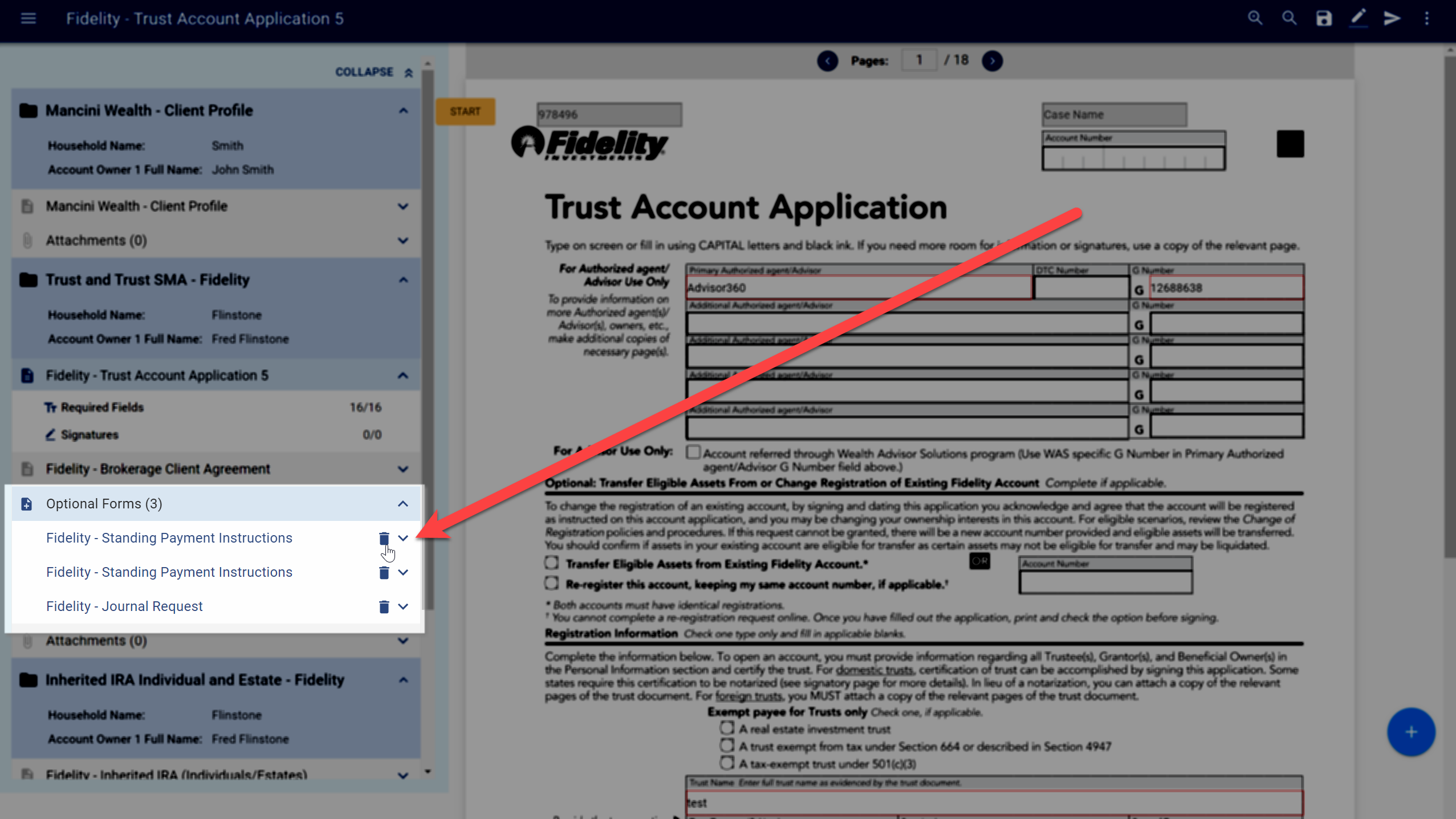Click the Primary Authorized agent field containing Advisor360
This screenshot has width=1456, height=819.
pos(859,288)
